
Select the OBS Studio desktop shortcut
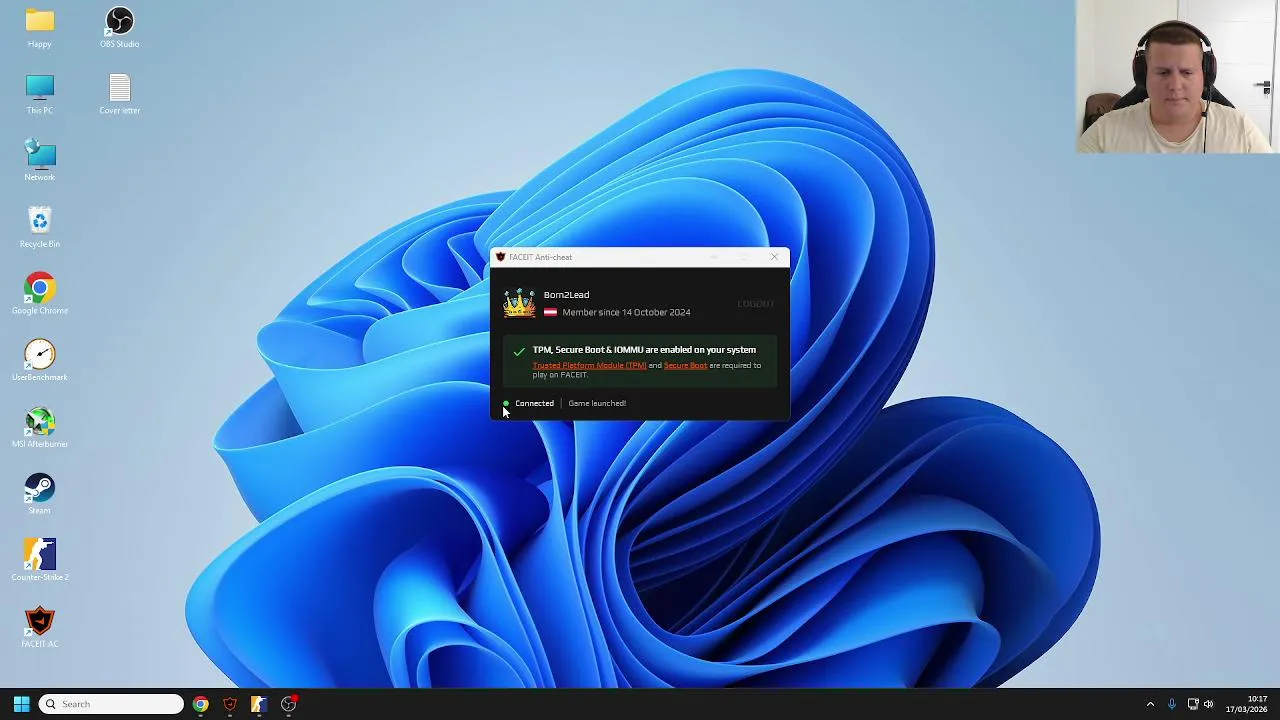(119, 28)
